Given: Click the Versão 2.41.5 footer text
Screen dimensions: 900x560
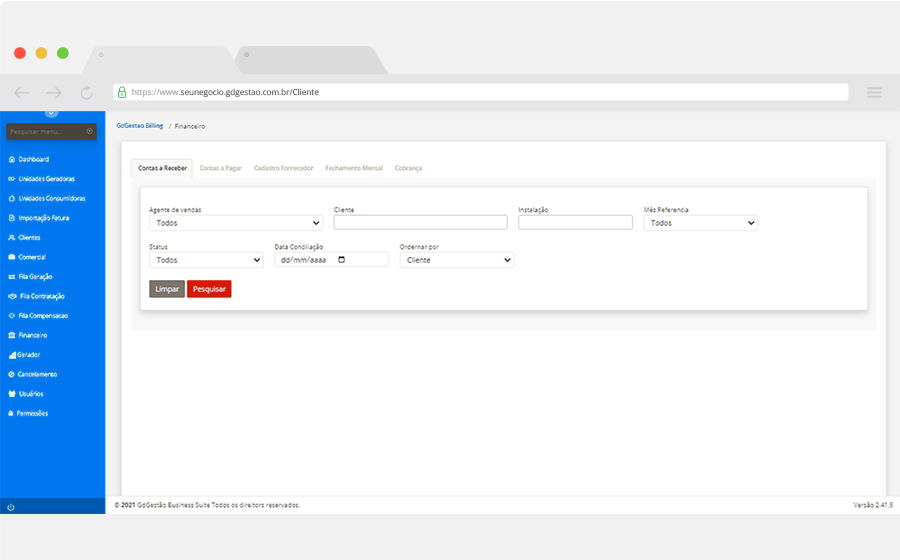Looking at the screenshot, I should click(872, 505).
